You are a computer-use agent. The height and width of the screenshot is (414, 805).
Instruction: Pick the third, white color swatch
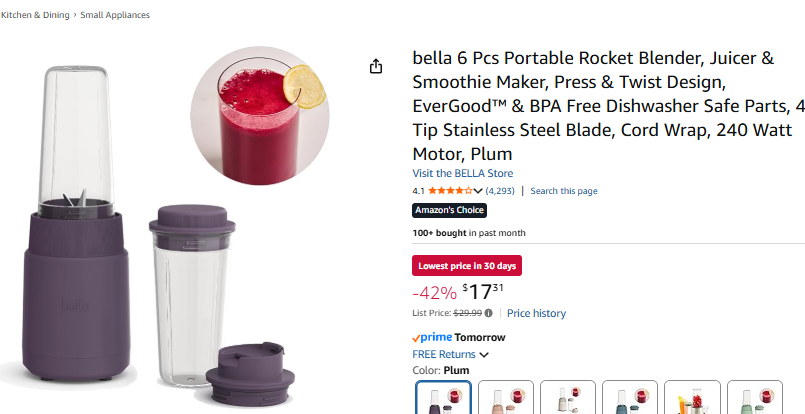567,398
